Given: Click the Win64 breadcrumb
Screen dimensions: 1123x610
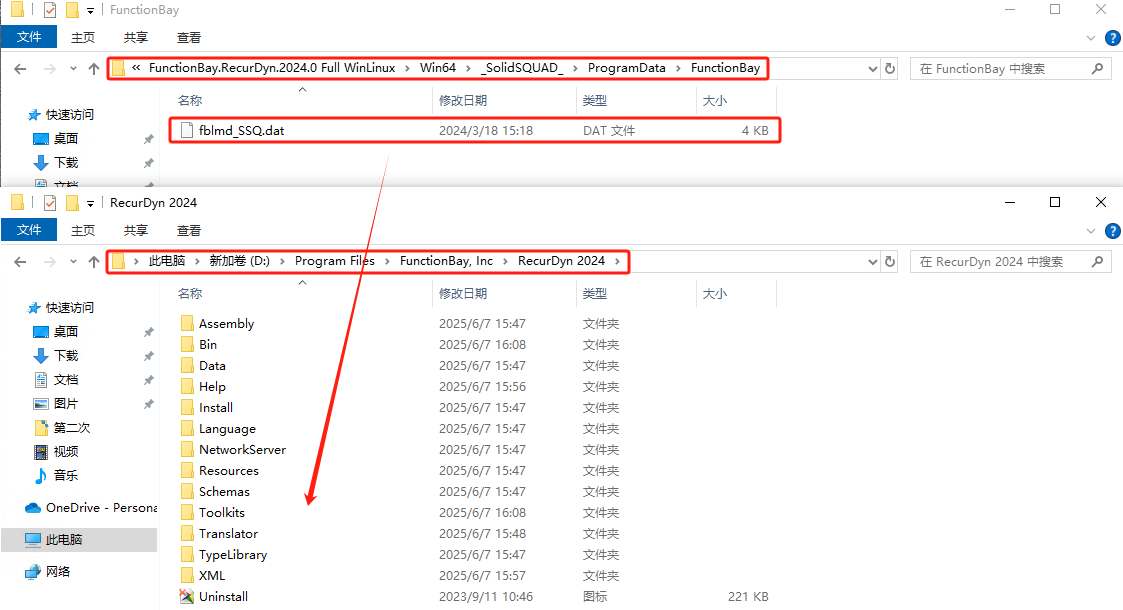Looking at the screenshot, I should [x=438, y=68].
